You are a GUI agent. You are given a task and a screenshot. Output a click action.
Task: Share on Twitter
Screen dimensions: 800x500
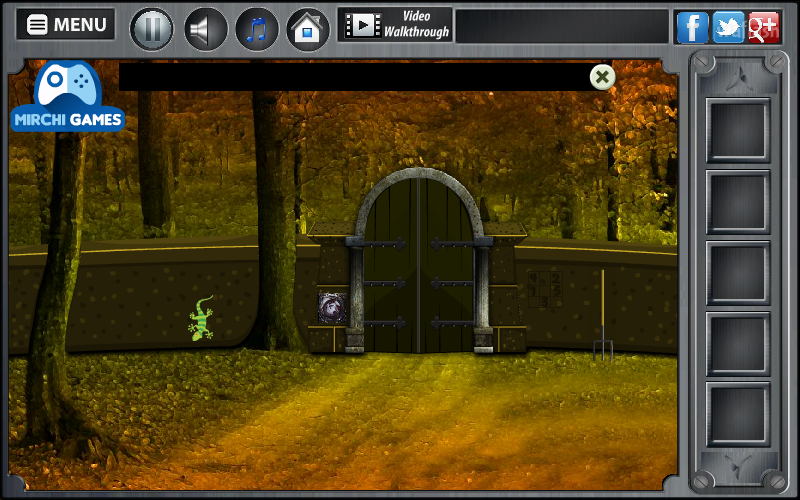728,27
